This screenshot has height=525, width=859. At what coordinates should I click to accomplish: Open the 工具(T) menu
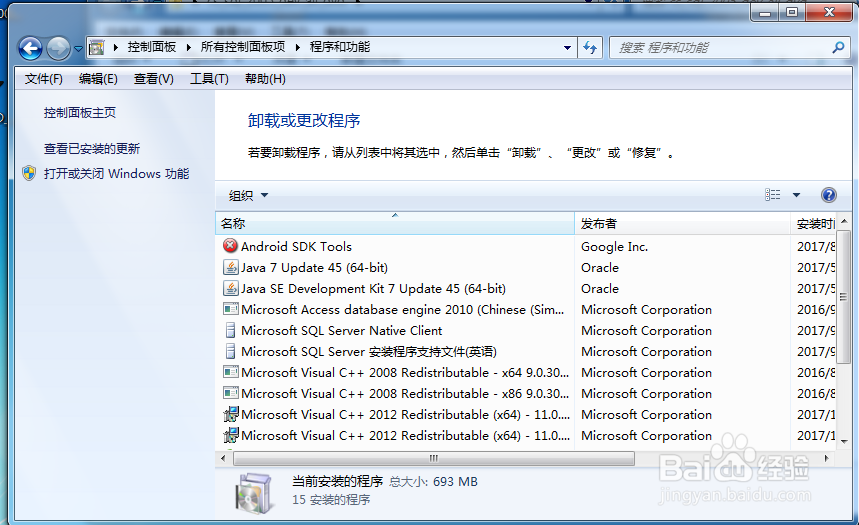(x=209, y=79)
